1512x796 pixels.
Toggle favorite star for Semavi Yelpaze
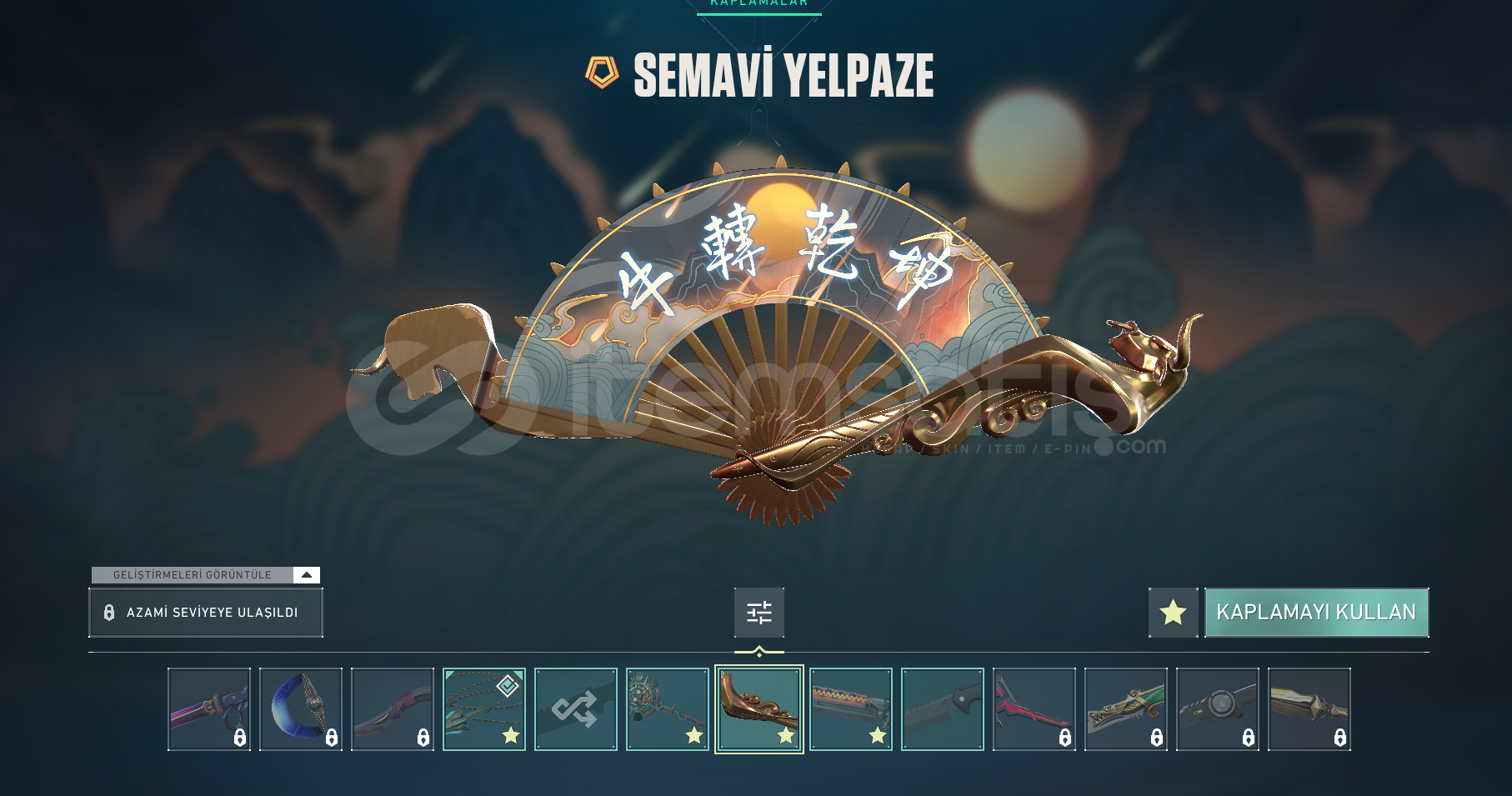tap(1173, 613)
